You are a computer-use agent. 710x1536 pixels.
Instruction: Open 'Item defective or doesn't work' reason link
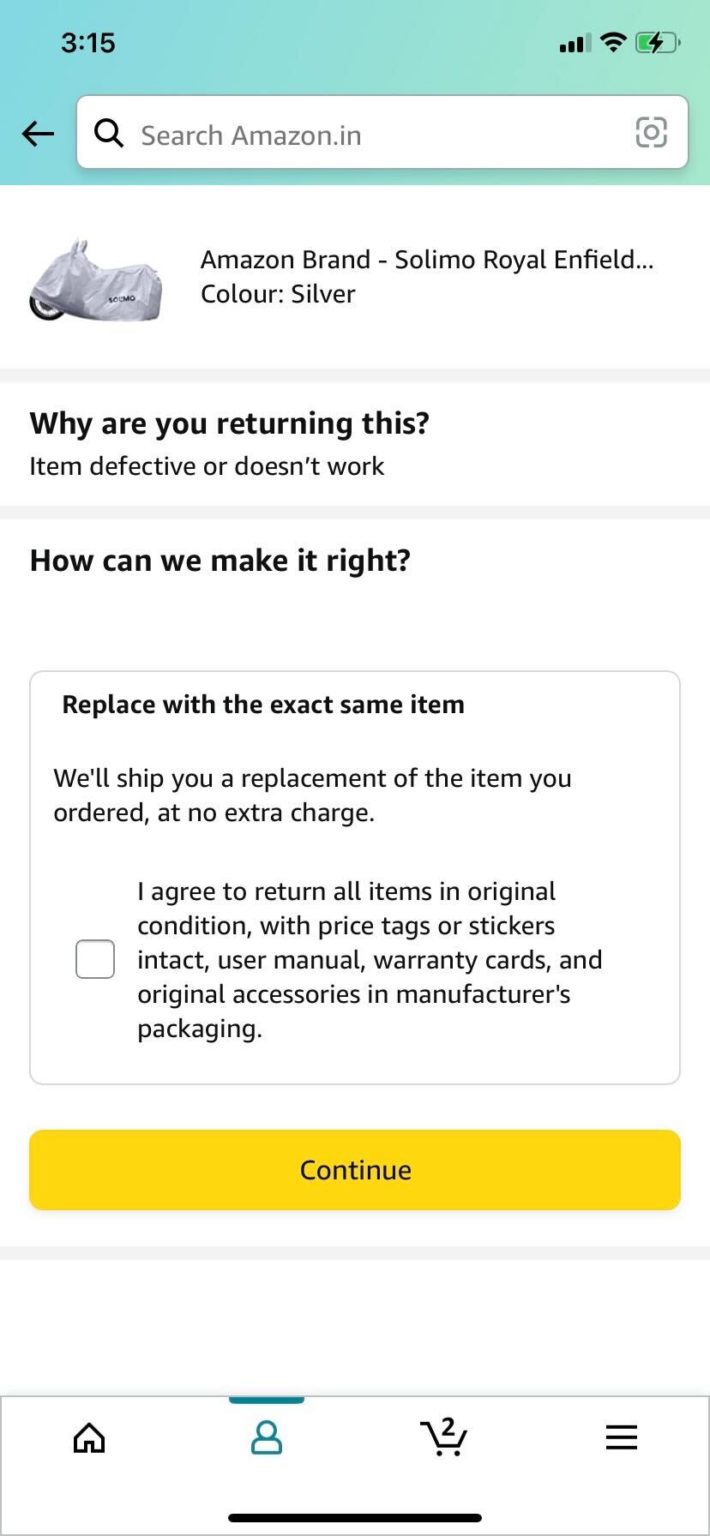(205, 465)
